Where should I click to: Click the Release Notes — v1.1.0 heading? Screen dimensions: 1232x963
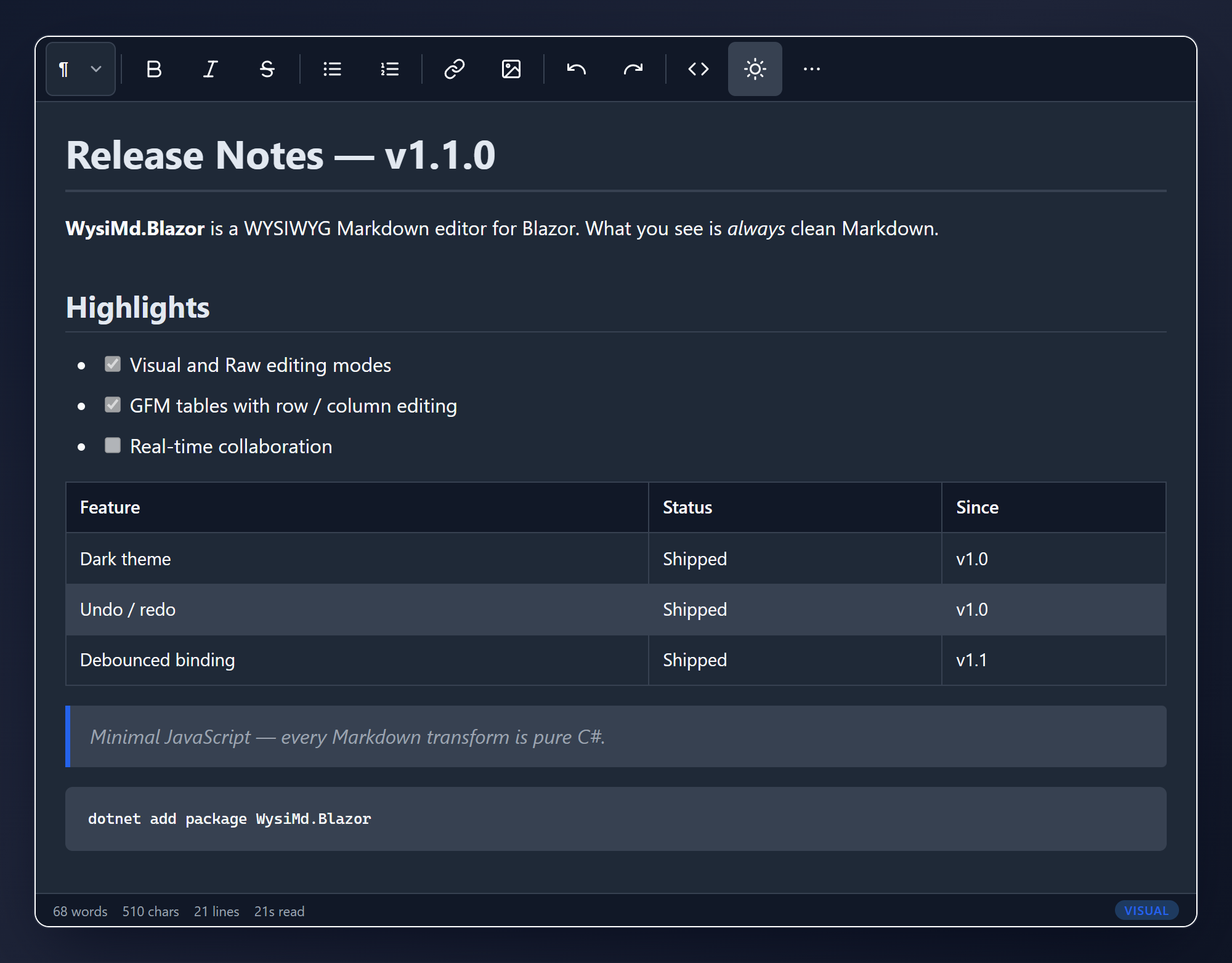pos(281,155)
